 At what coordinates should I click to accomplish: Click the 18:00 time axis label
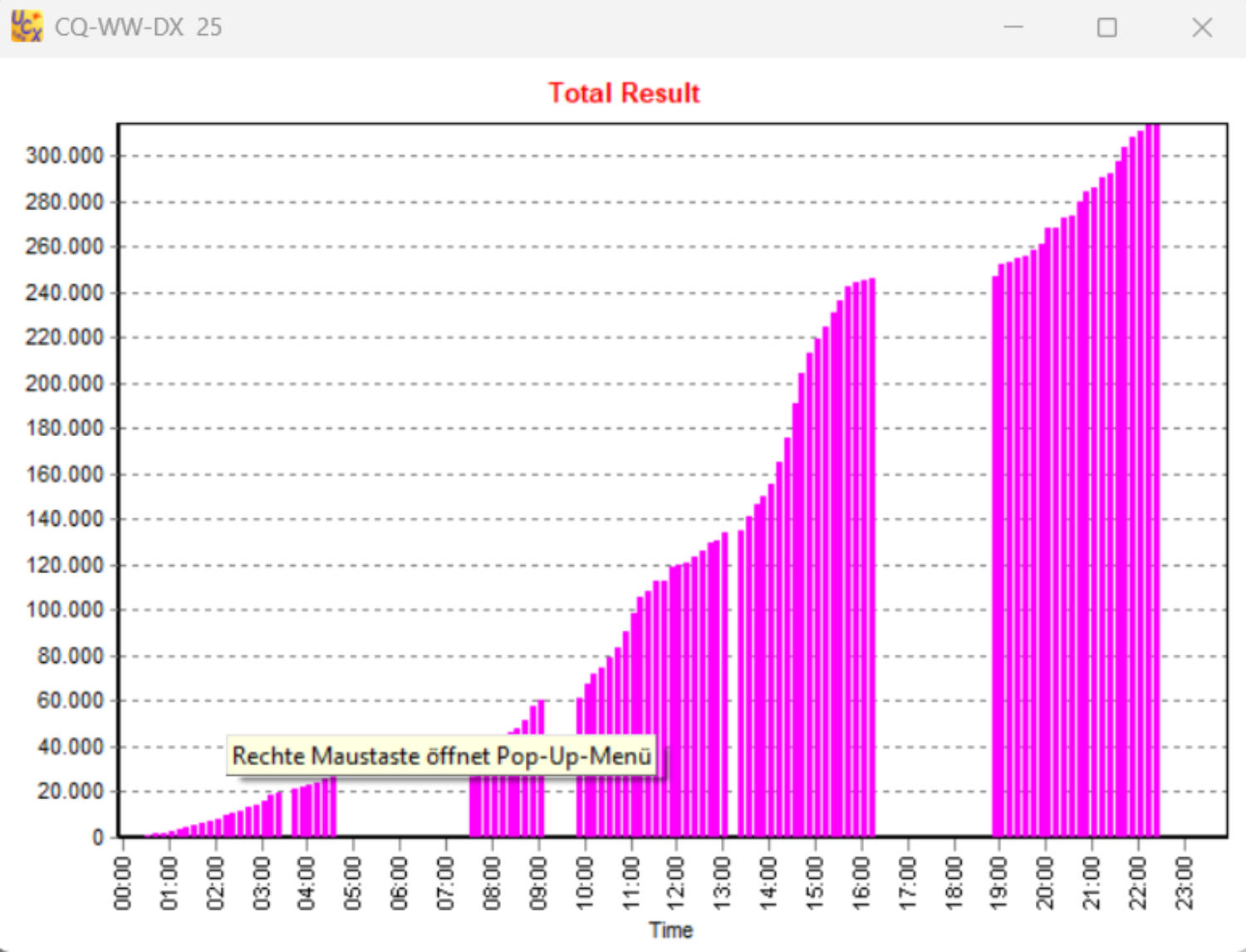point(954,883)
